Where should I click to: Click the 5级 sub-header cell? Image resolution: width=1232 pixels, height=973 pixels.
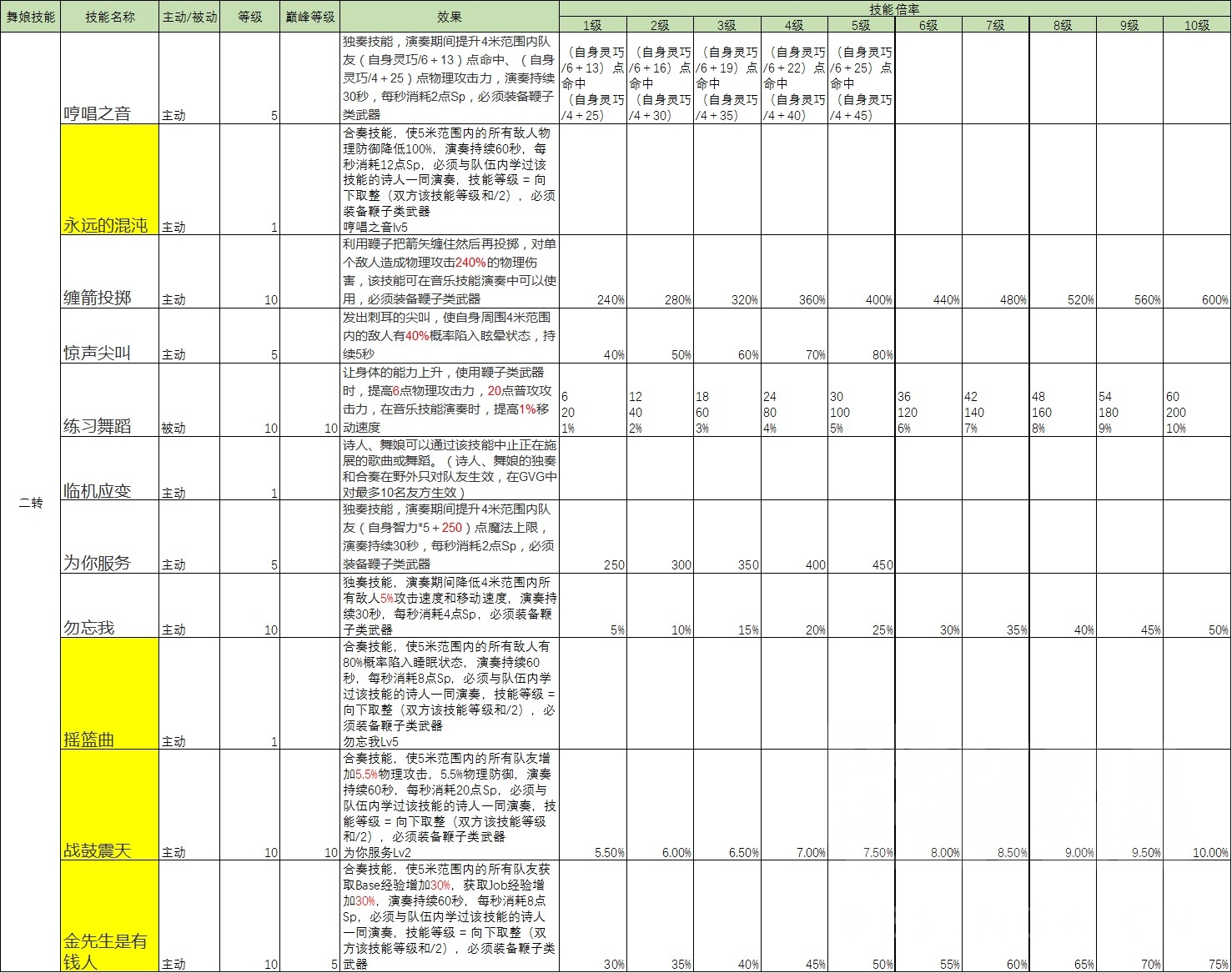tap(861, 25)
